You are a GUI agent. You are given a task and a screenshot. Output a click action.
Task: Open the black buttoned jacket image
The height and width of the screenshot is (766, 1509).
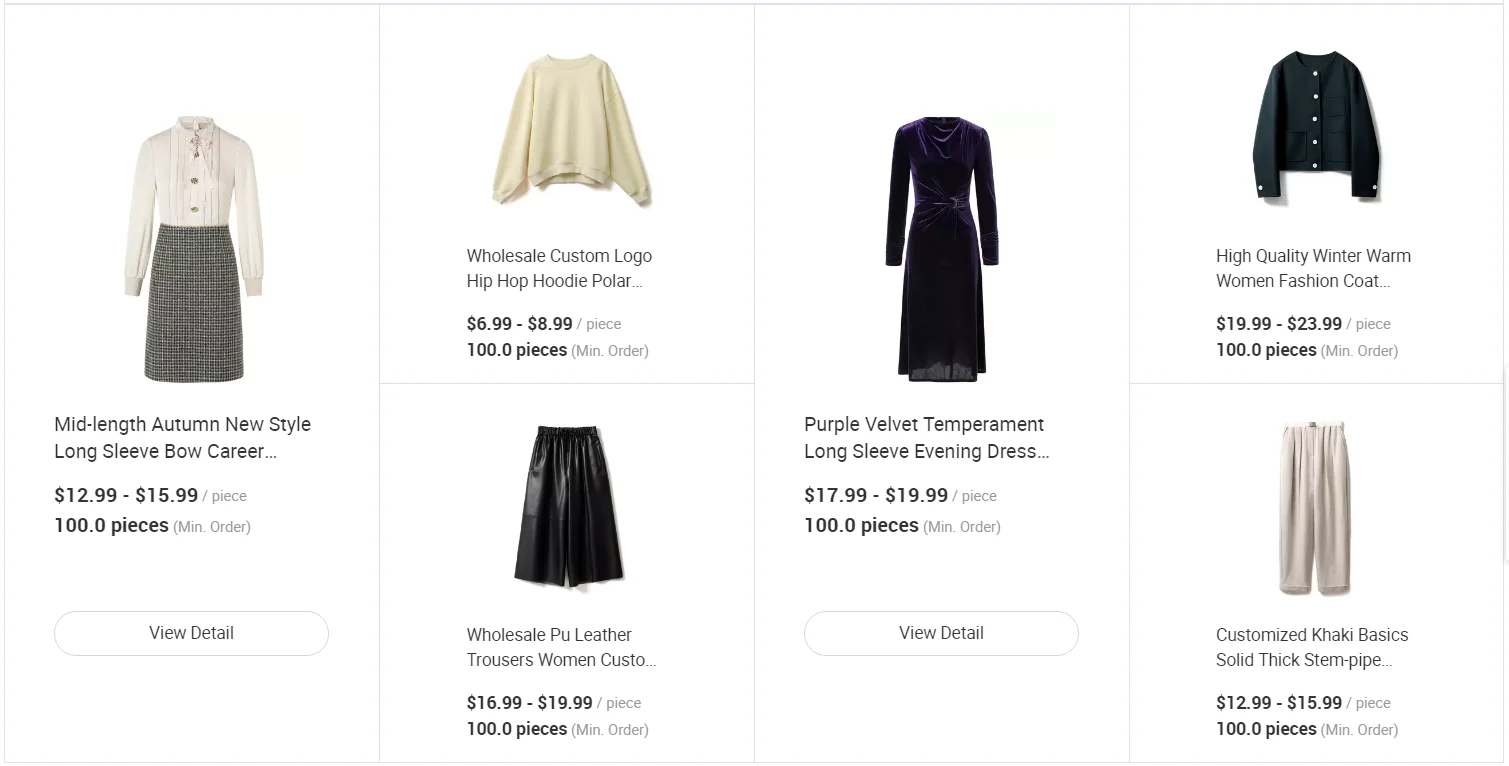click(x=1316, y=124)
